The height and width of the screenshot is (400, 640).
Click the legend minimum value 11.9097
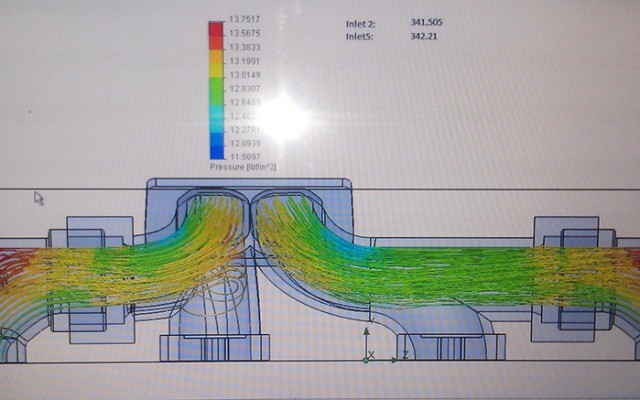tap(243, 156)
